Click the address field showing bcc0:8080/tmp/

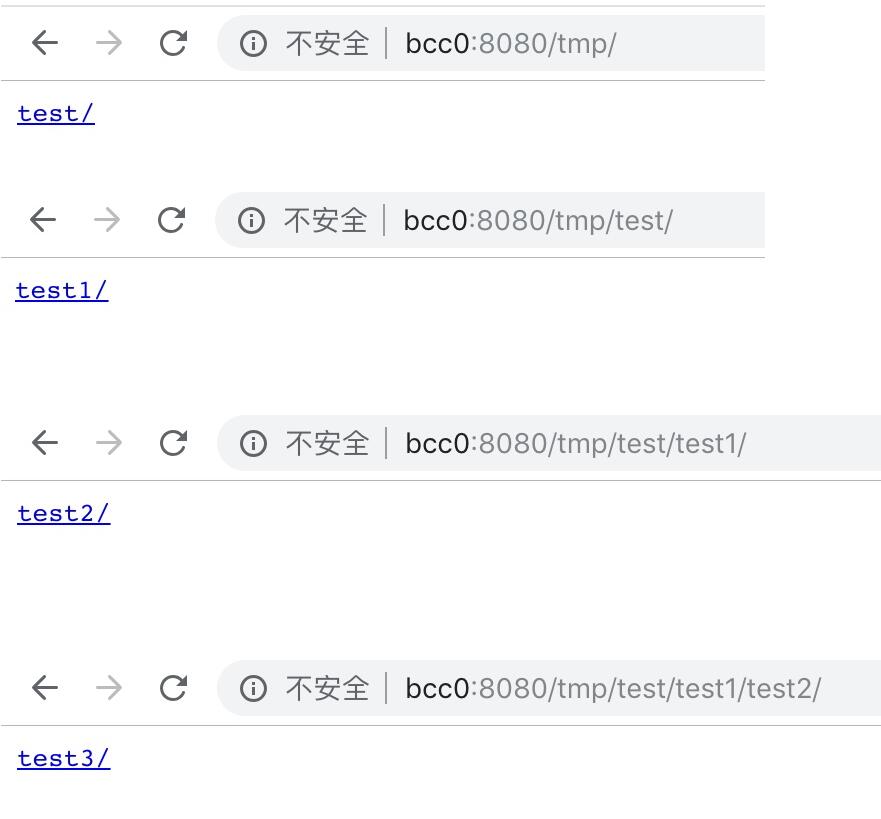pyautogui.click(x=510, y=43)
